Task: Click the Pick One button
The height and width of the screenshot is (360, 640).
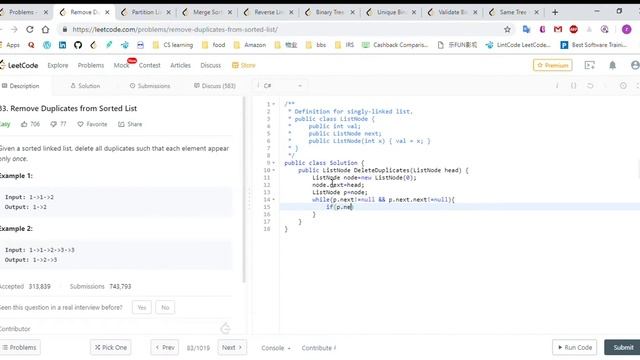Action: pos(111,347)
